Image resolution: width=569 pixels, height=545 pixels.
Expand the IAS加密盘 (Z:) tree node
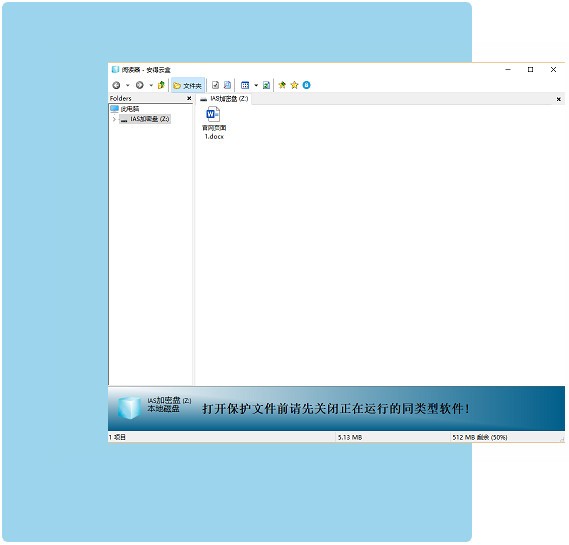coord(114,119)
